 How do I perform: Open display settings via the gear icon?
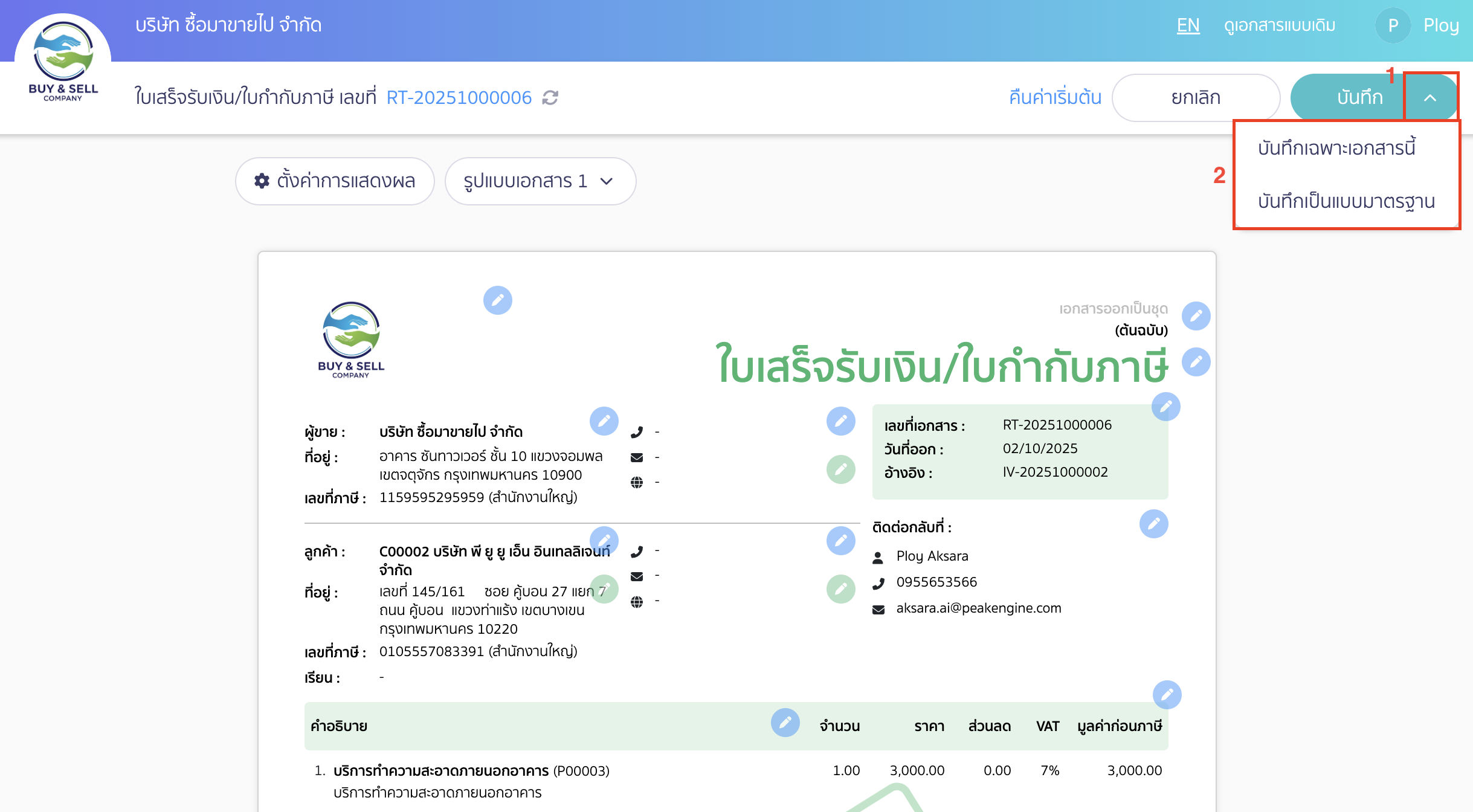(x=263, y=181)
